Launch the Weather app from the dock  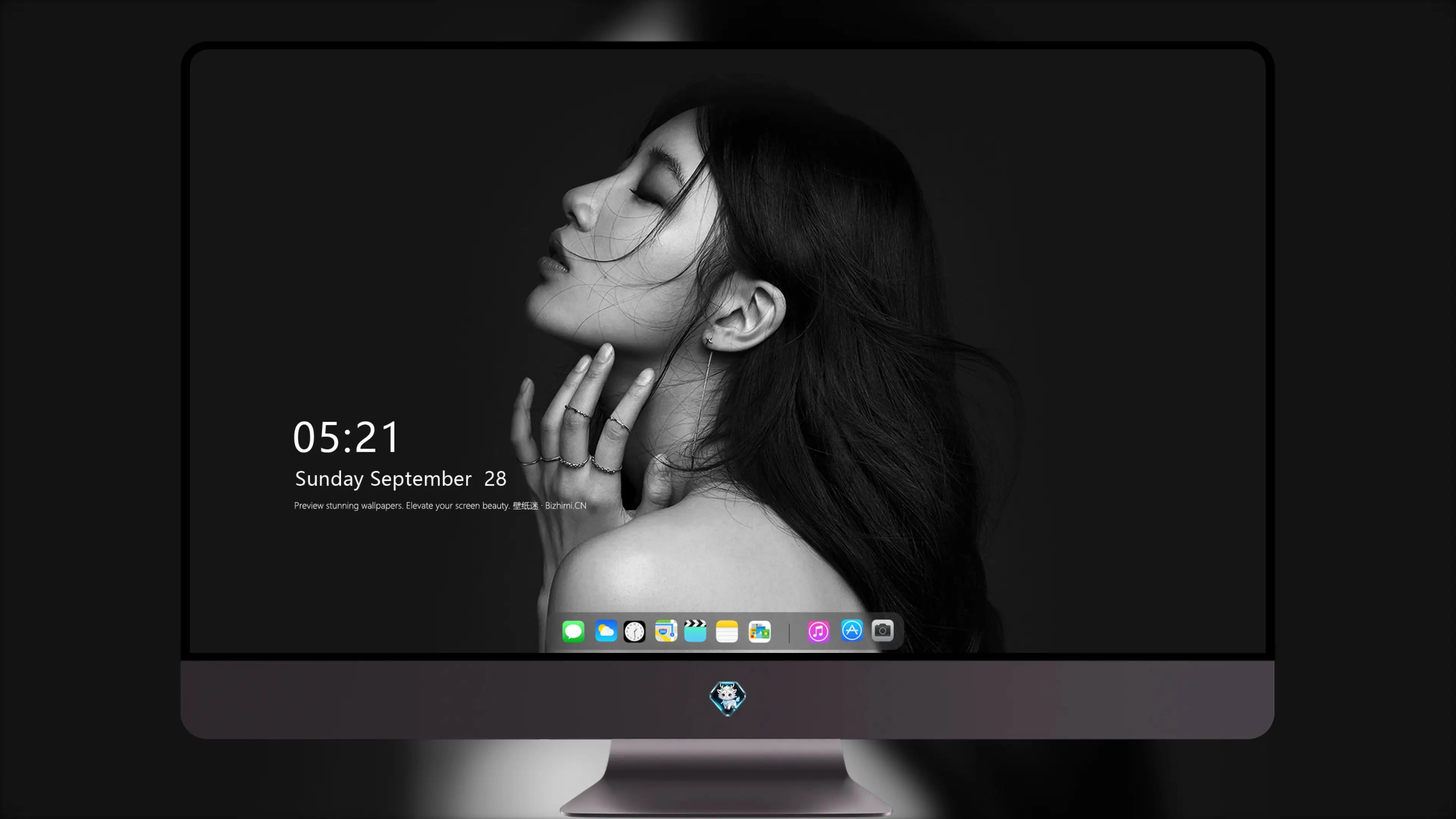point(606,631)
